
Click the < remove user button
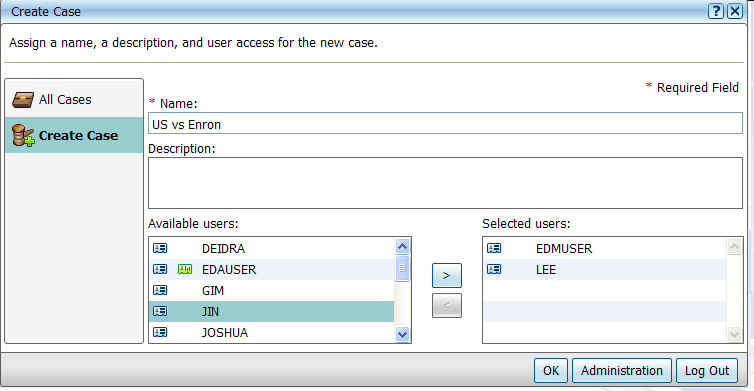(x=447, y=305)
